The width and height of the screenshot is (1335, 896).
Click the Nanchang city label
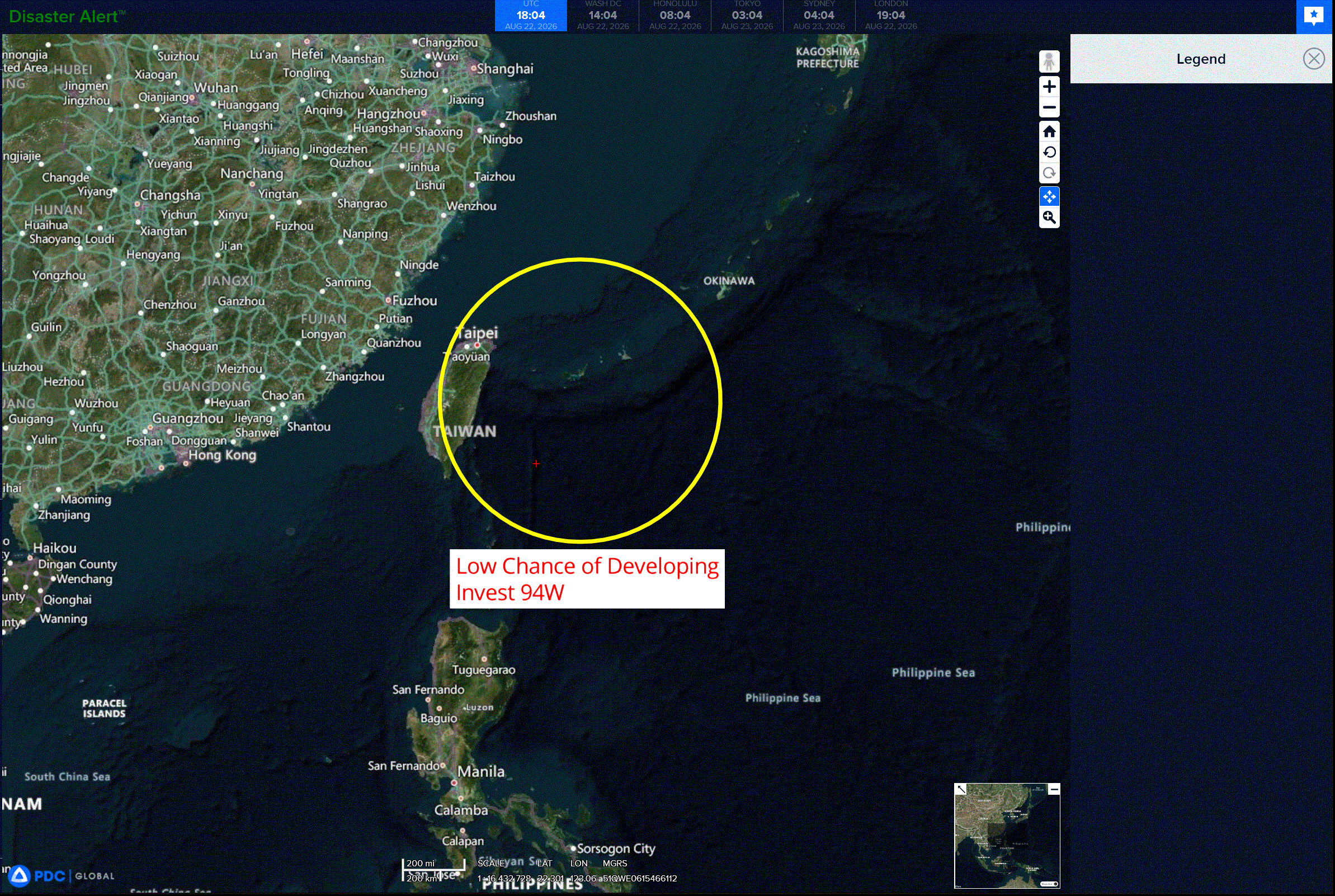[252, 173]
